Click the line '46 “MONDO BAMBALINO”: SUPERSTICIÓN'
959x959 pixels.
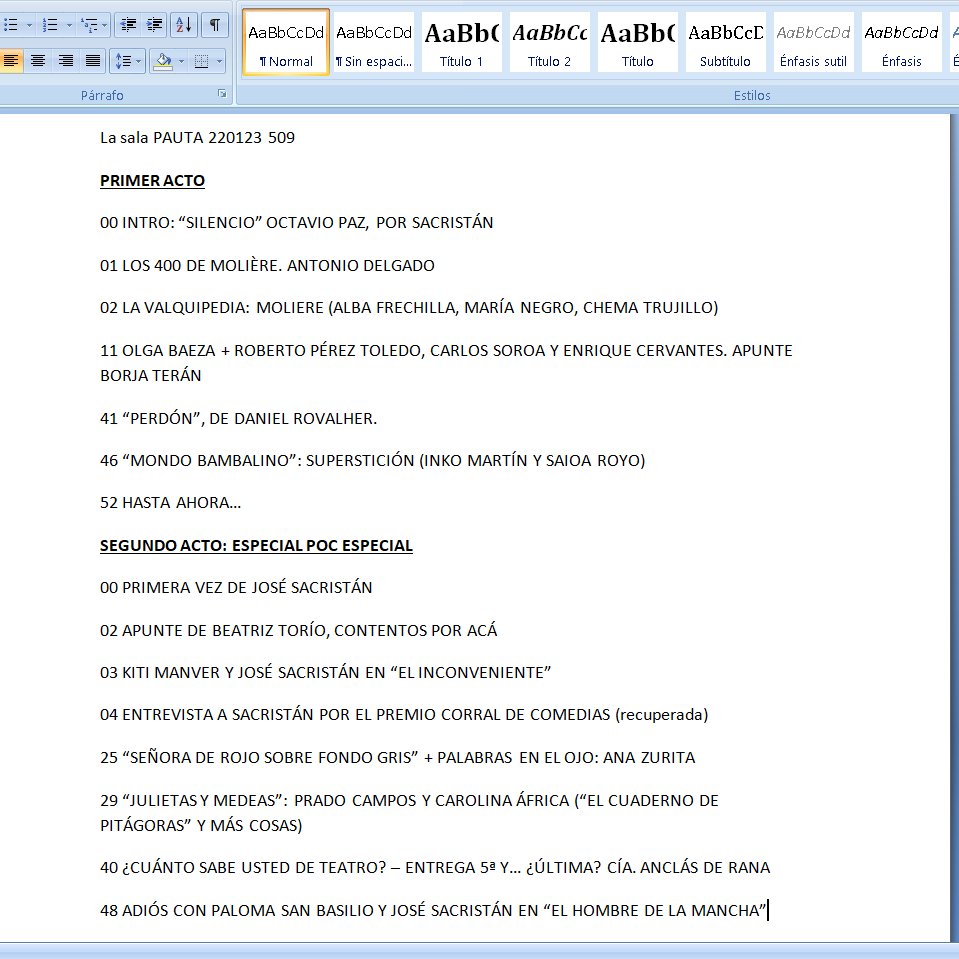coord(372,461)
